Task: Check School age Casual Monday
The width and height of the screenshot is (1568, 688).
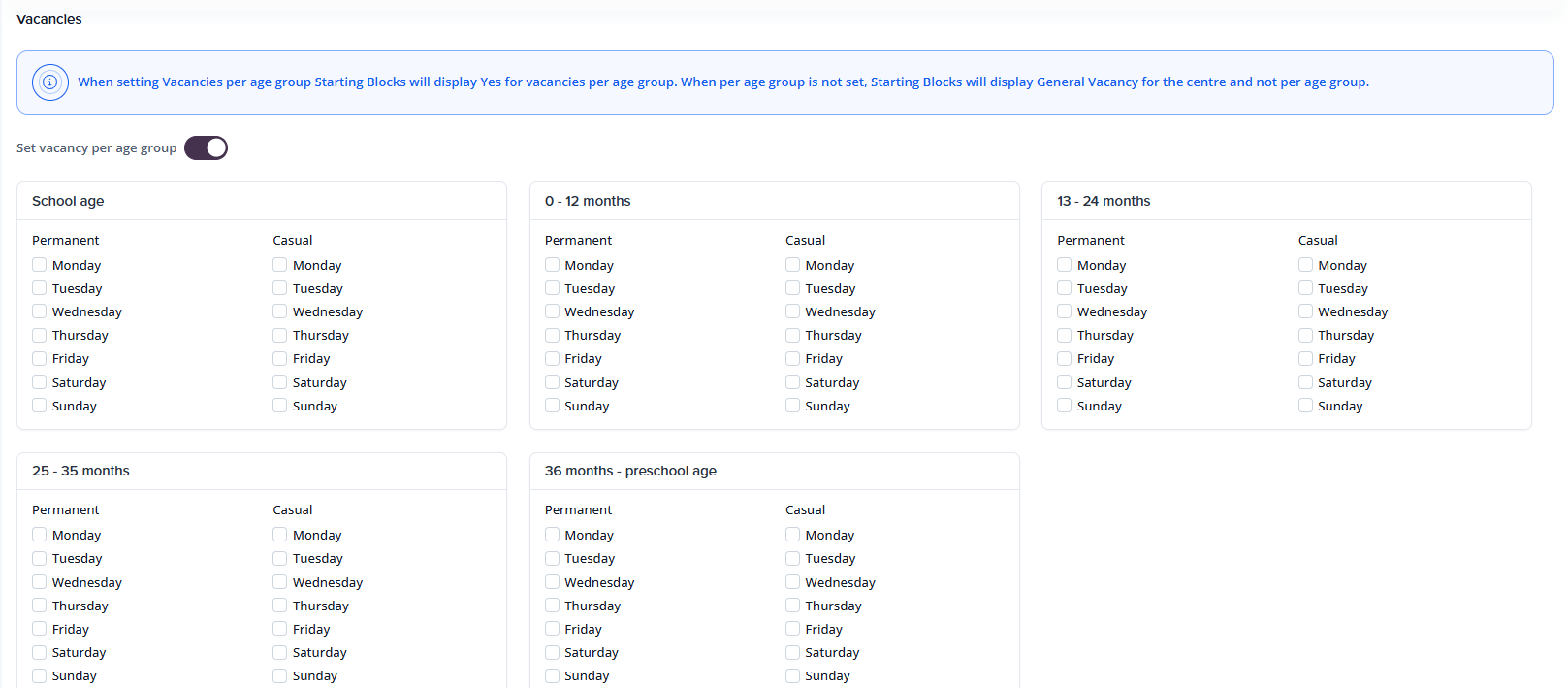Action: [x=280, y=265]
